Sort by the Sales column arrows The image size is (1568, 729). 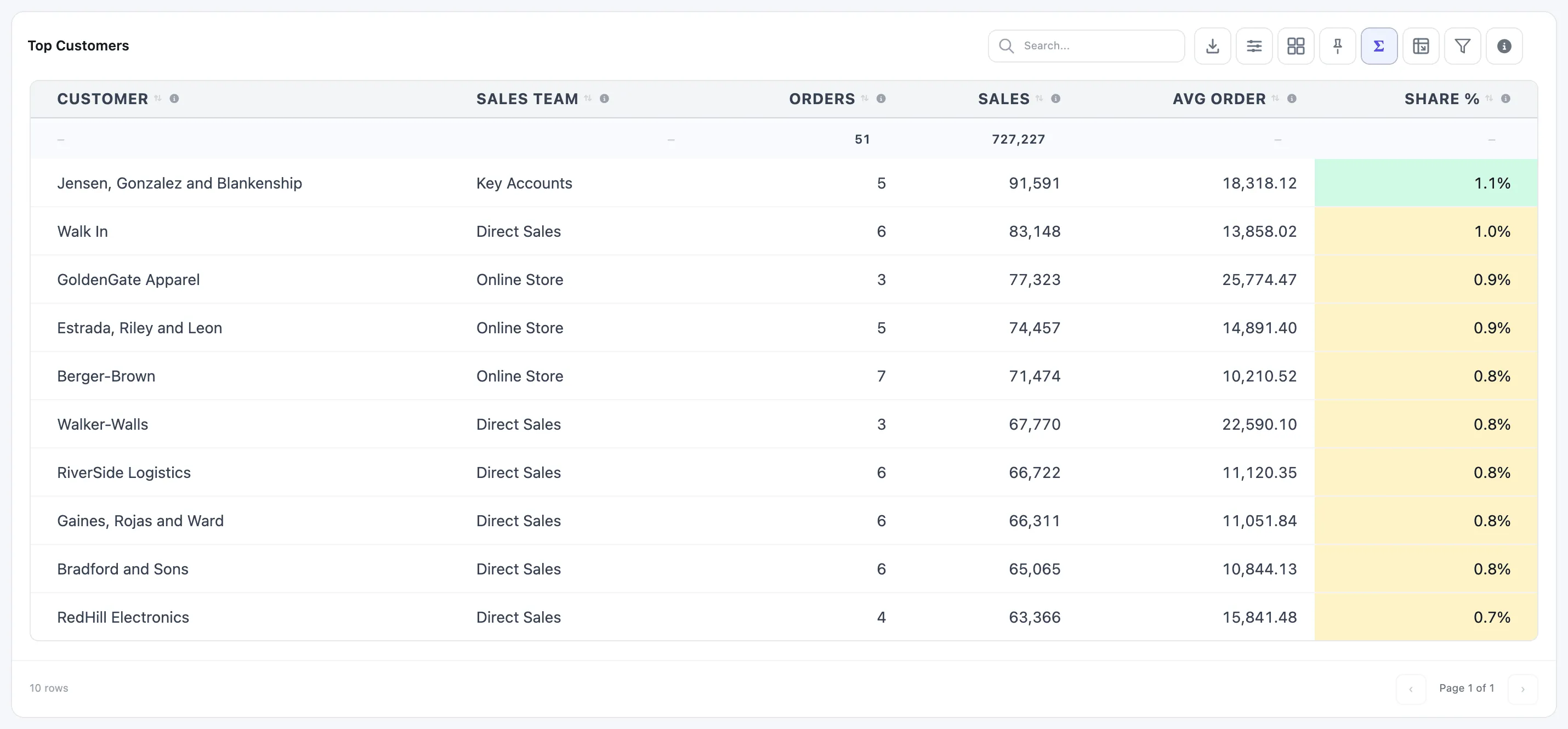click(1039, 98)
